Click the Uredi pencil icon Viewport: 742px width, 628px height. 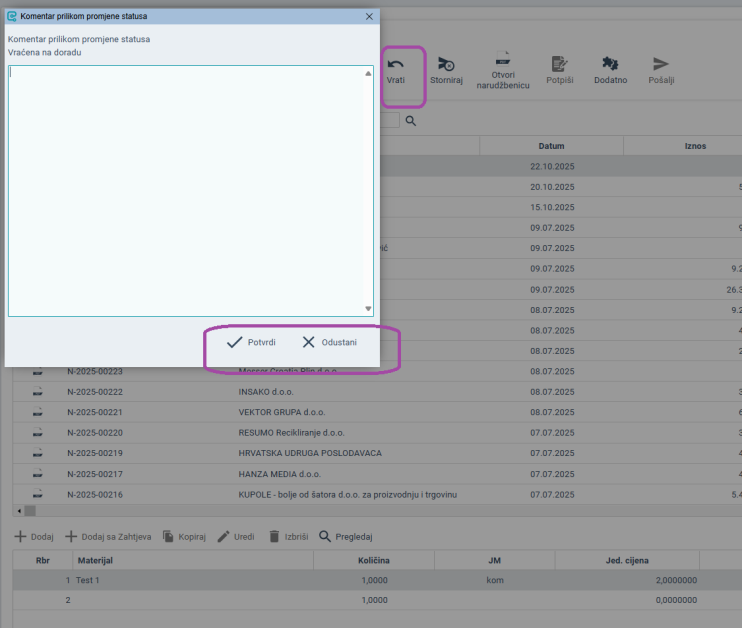click(x=223, y=537)
